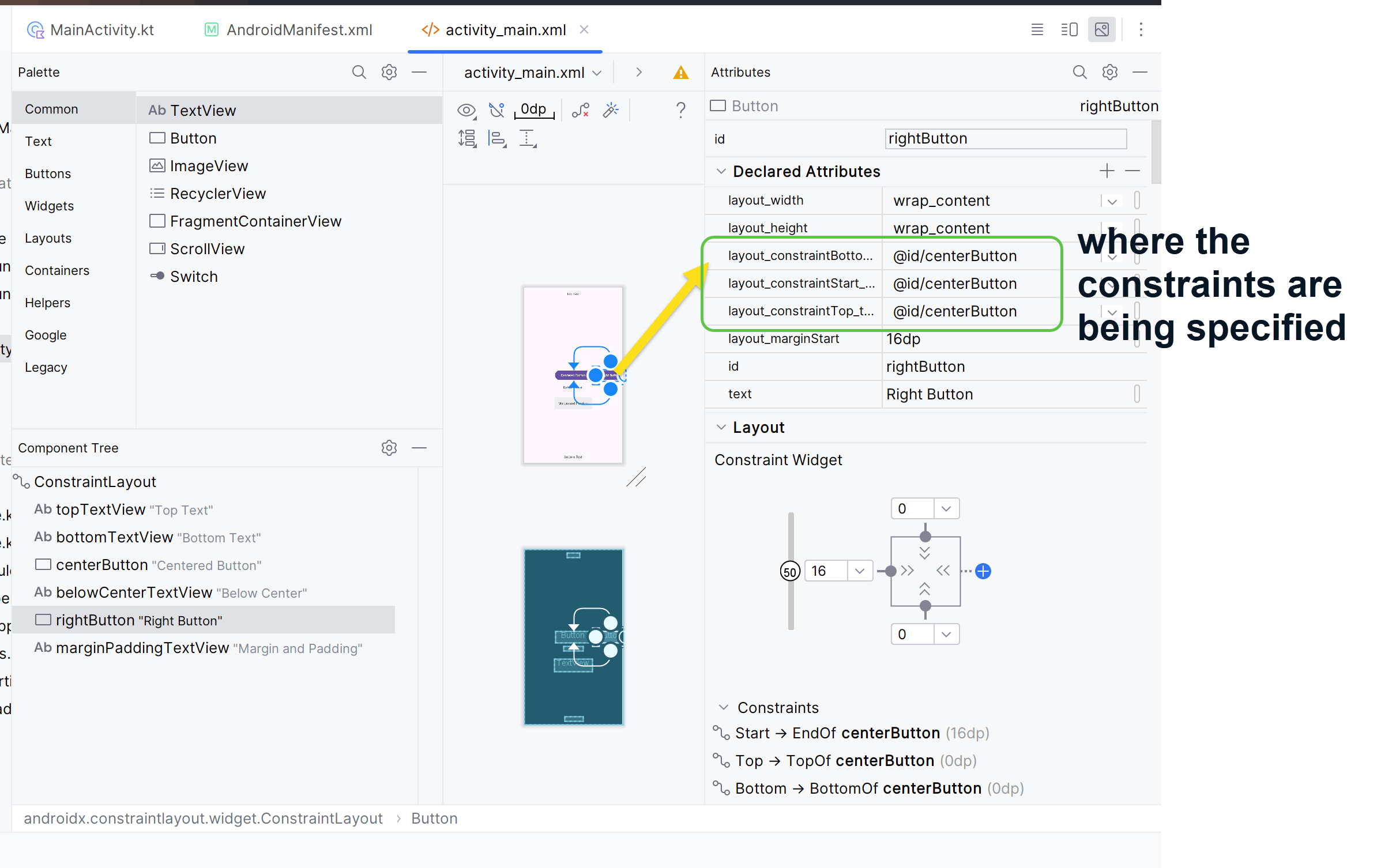
Task: Adjust vertical bias slider handle 50
Action: [790, 572]
